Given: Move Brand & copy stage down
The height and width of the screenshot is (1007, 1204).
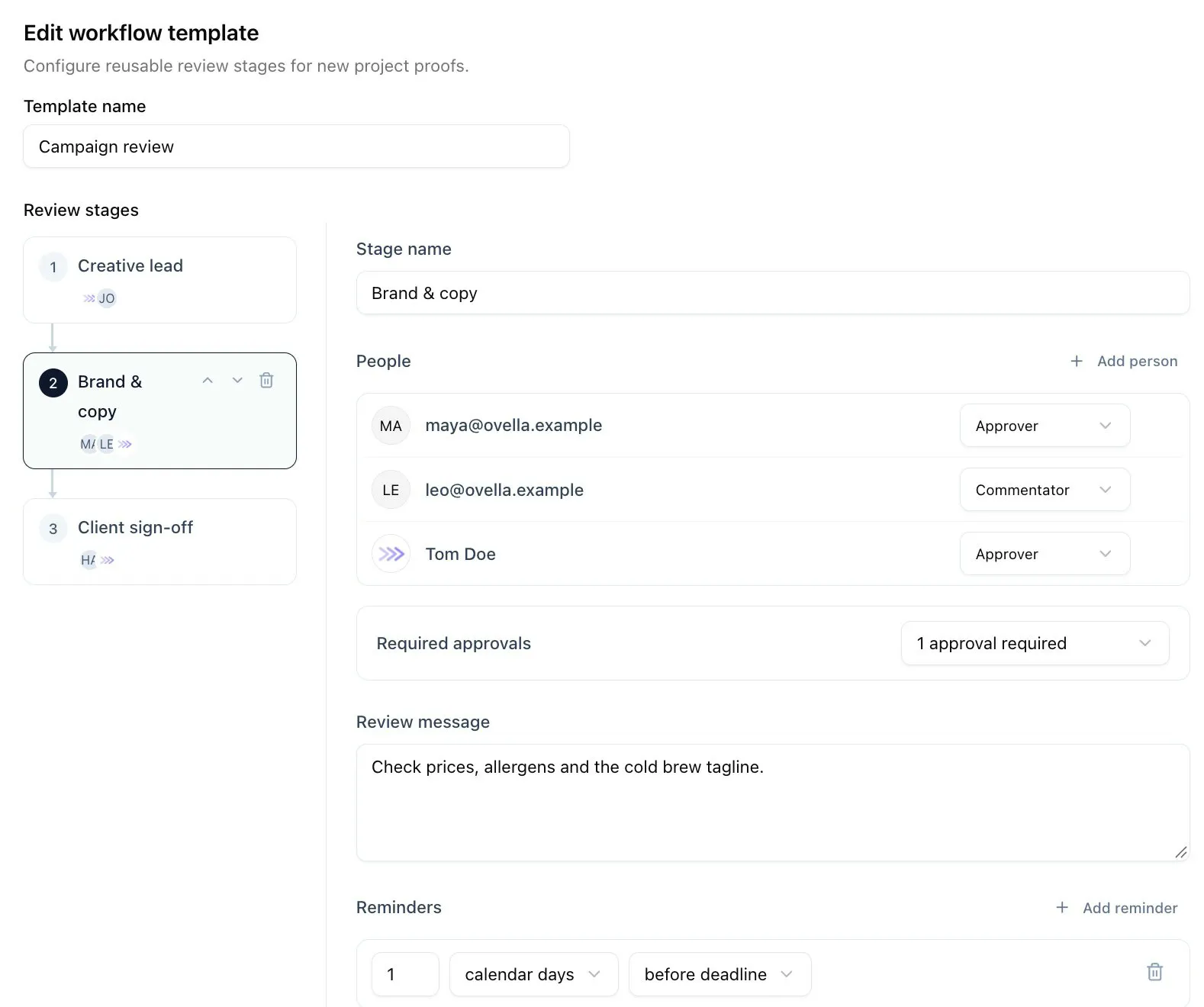Looking at the screenshot, I should click(237, 381).
